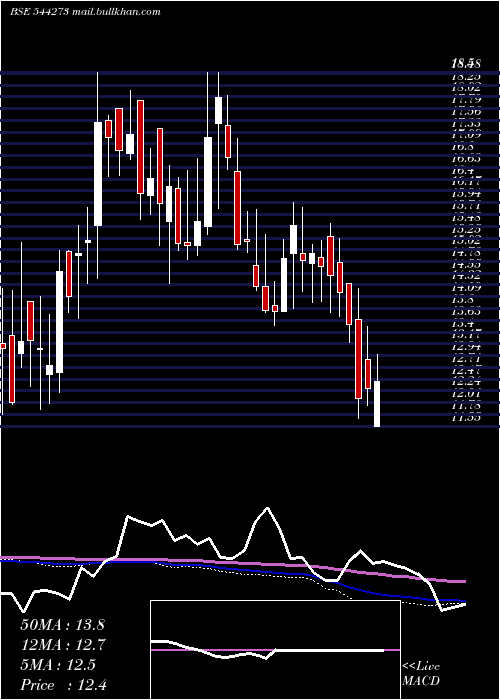The width and height of the screenshot is (500, 700).
Task: Click the 18.02 price axis label
Action: click(x=467, y=88)
